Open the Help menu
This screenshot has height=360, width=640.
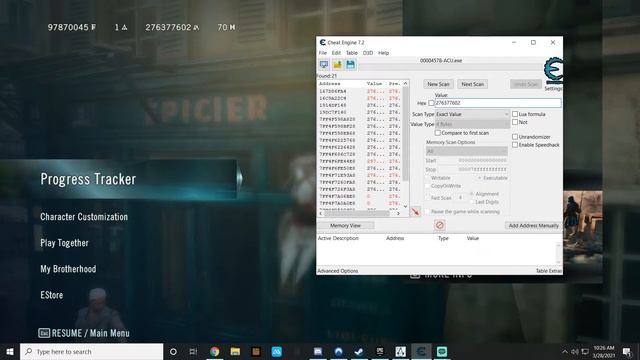pyautogui.click(x=383, y=53)
